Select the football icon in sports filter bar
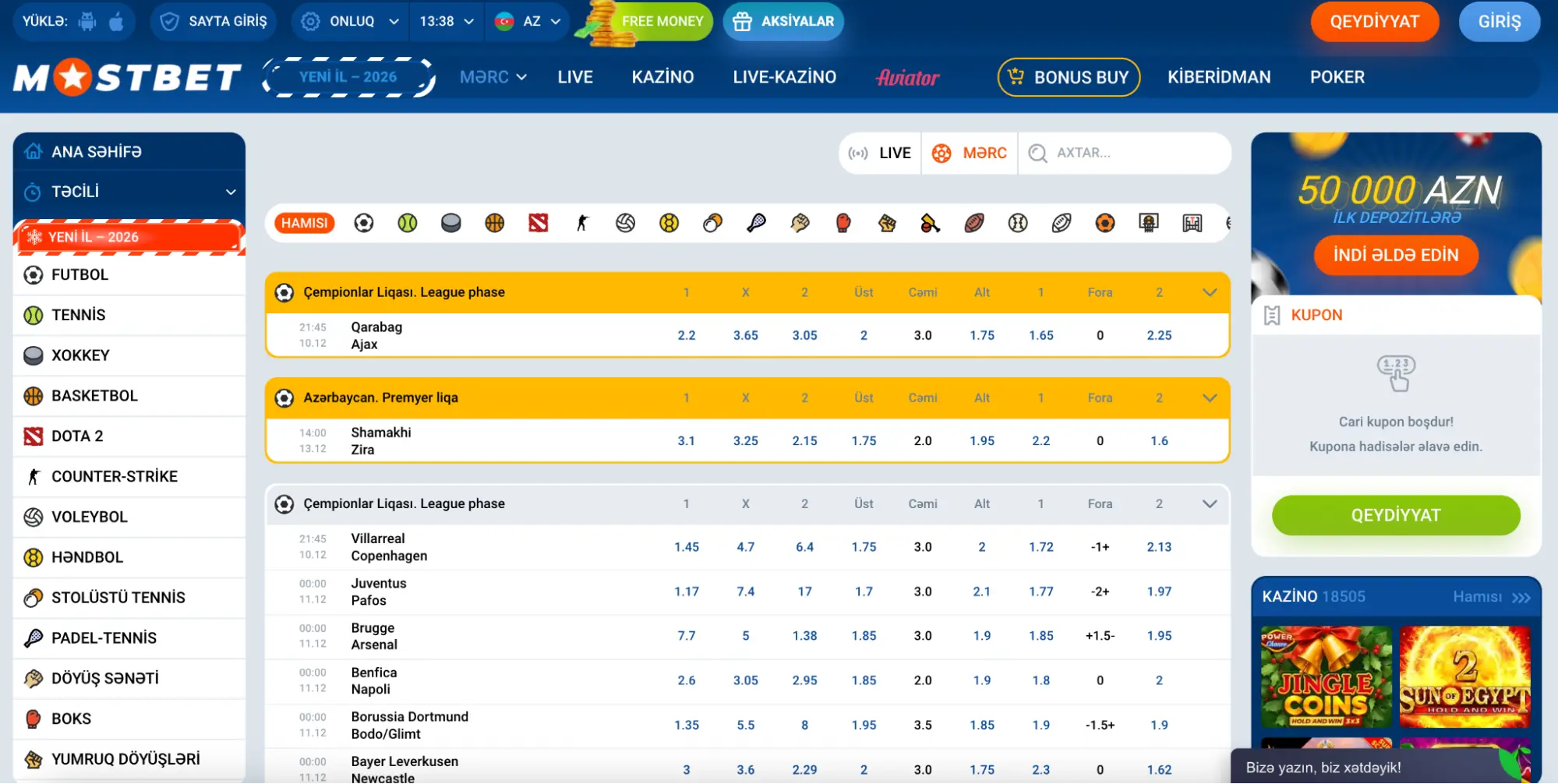The height and width of the screenshot is (784, 1558). point(363,224)
